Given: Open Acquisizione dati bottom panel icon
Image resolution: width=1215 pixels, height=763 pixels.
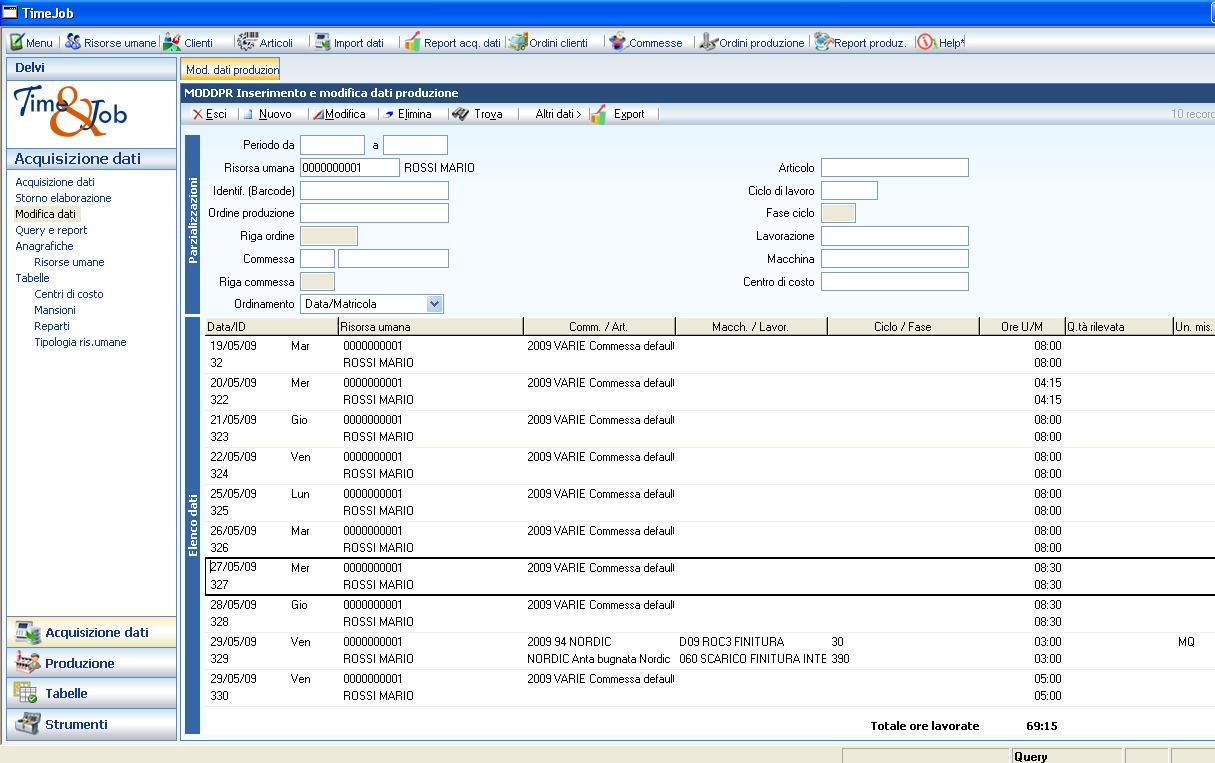Looking at the screenshot, I should [26, 632].
